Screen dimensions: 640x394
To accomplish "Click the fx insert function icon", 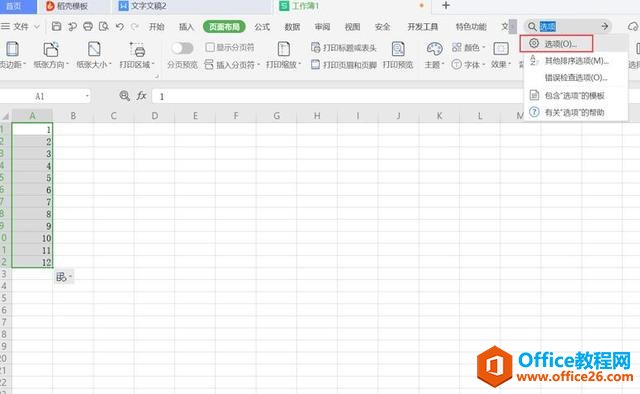I will click(x=142, y=96).
